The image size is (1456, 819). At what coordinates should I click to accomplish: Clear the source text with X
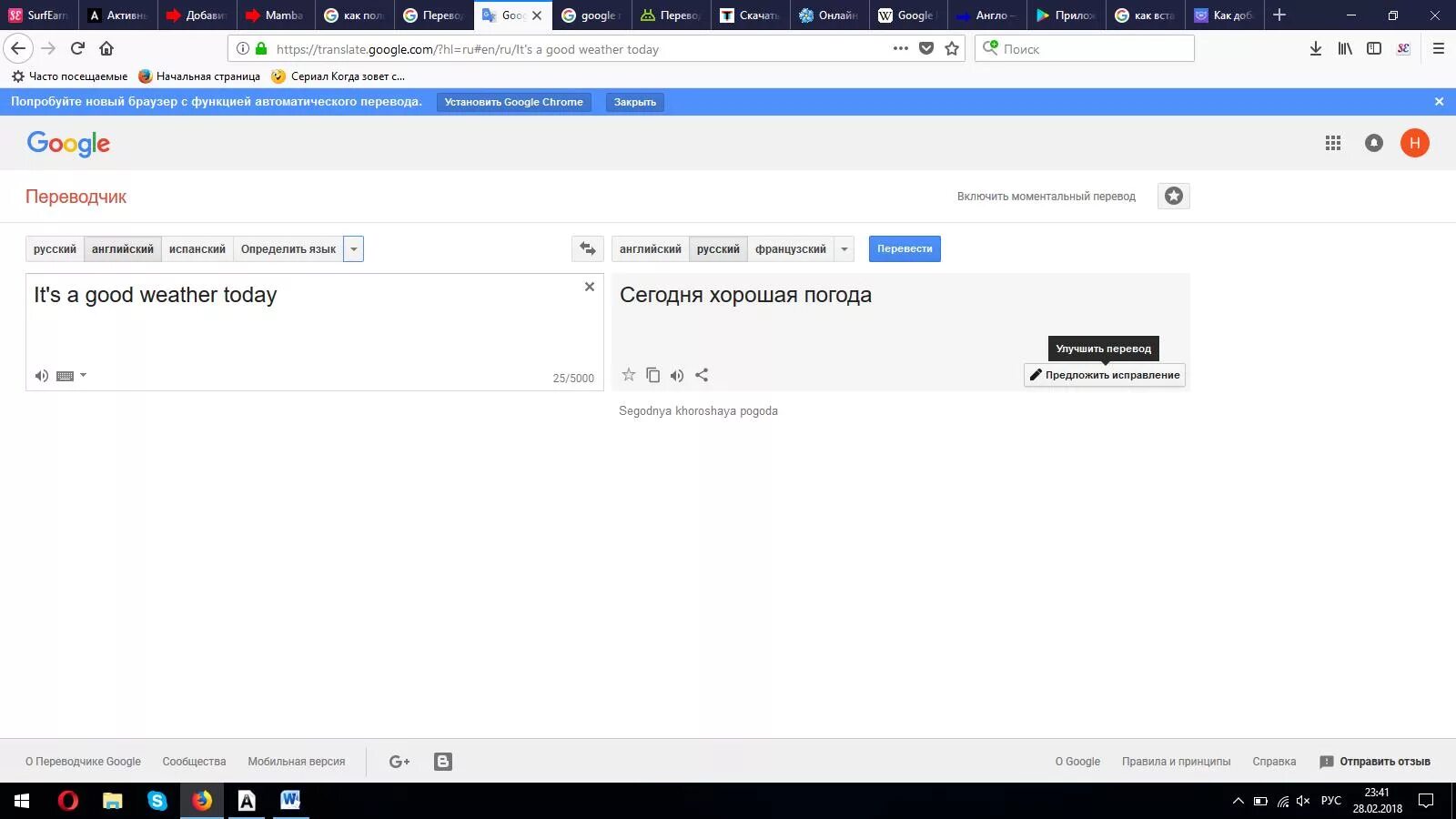click(x=590, y=287)
